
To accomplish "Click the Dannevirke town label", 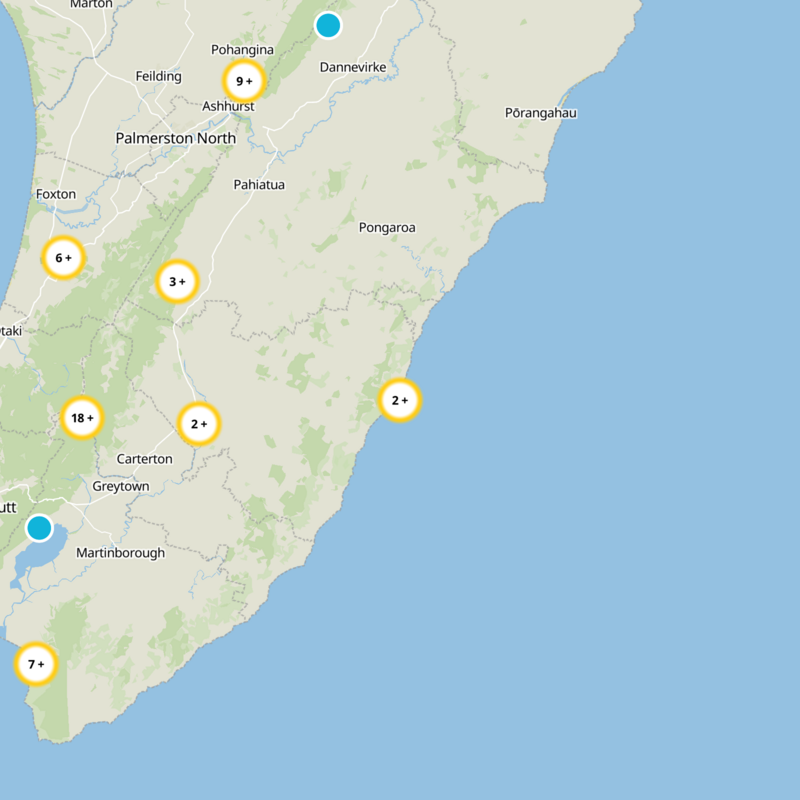I will coord(353,67).
